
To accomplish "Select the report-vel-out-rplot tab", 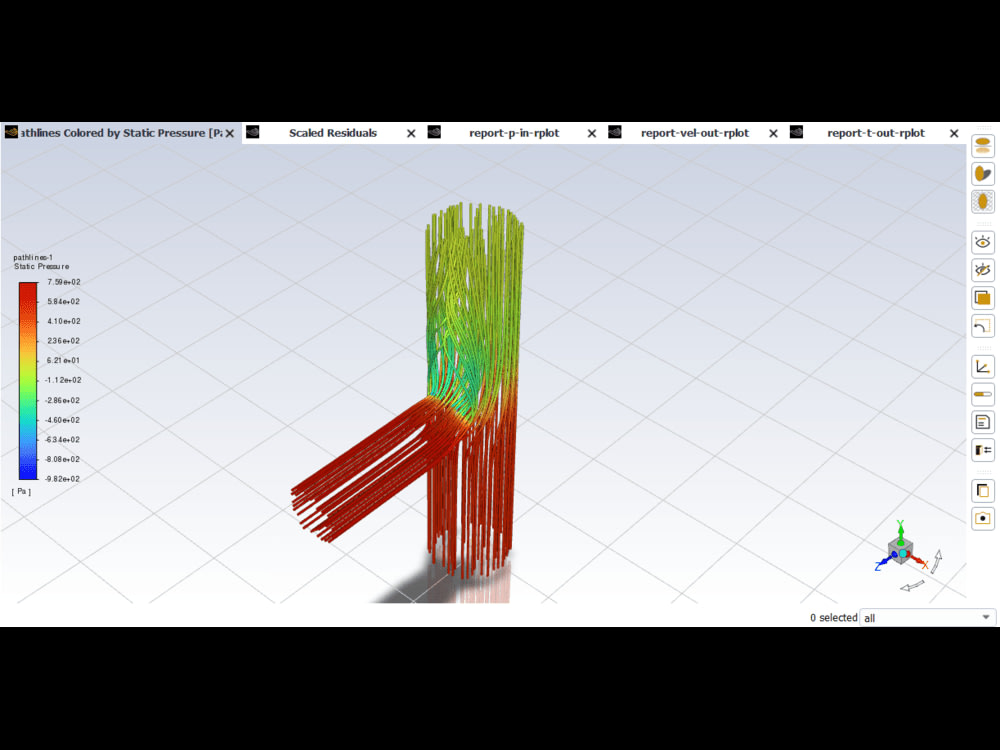I will (695, 132).
